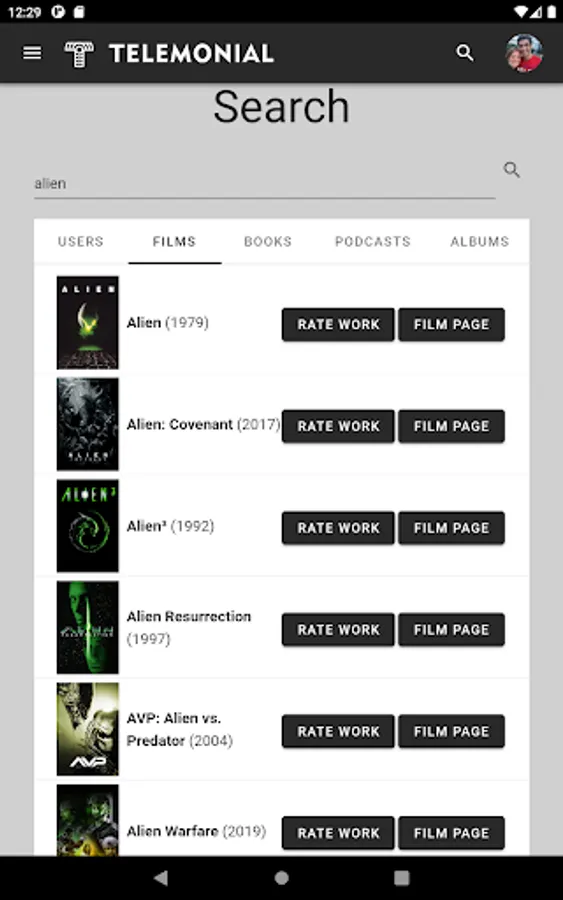Click Rate Work for Alien (1979)
This screenshot has height=900, width=563.
click(x=338, y=324)
